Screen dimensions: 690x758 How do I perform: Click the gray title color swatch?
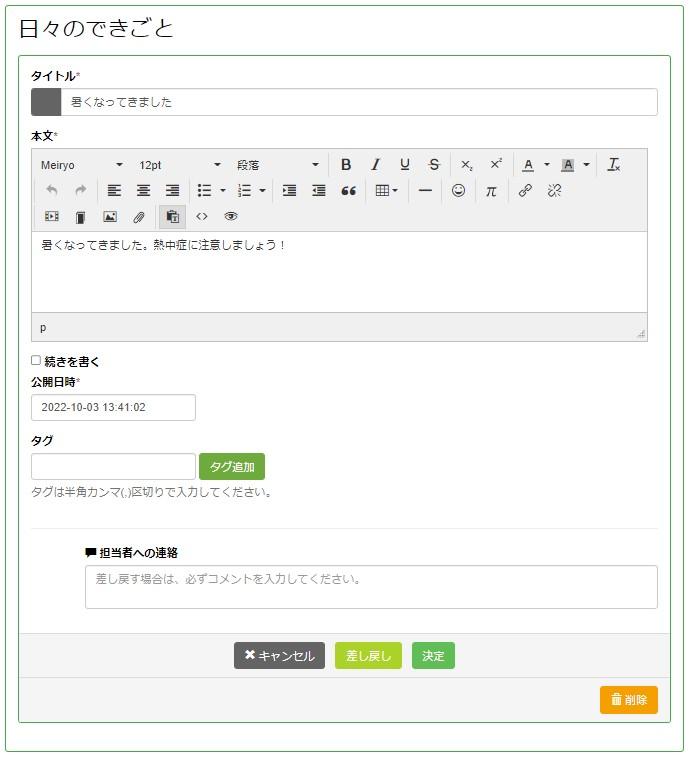46,102
